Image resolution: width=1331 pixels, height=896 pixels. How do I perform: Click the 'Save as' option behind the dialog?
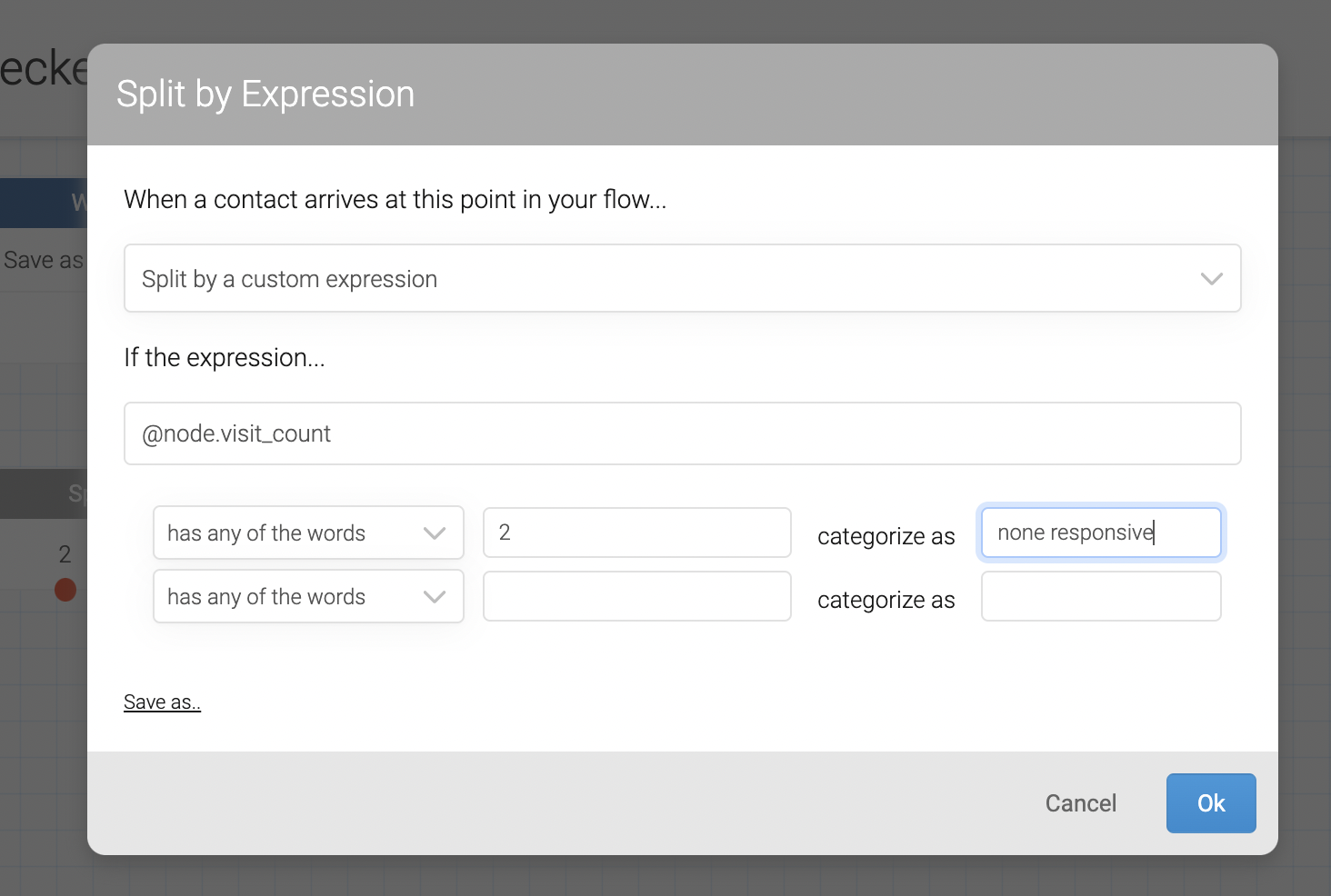click(x=41, y=259)
